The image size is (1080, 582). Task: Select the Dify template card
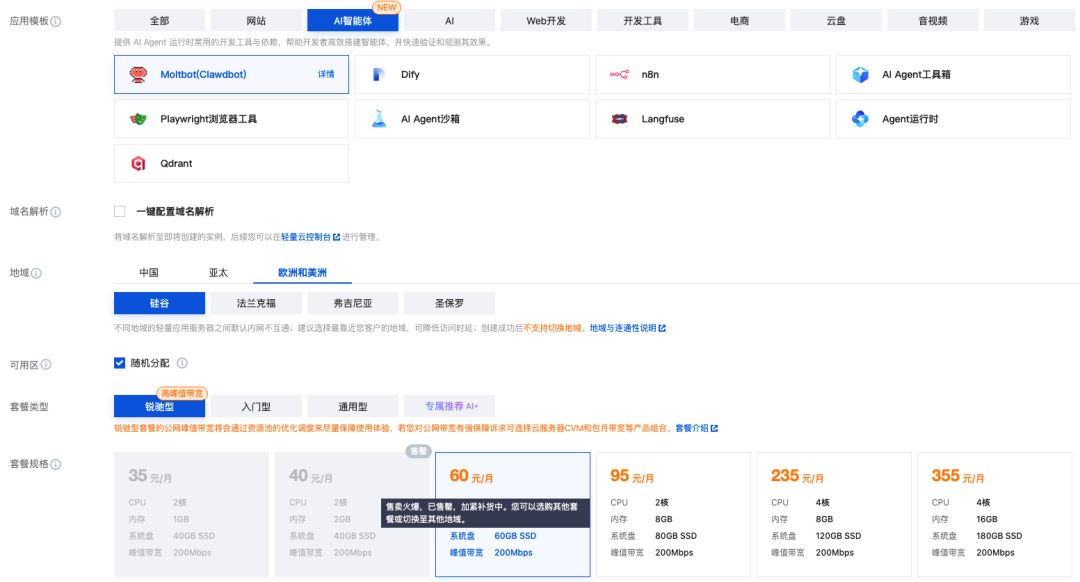[472, 74]
